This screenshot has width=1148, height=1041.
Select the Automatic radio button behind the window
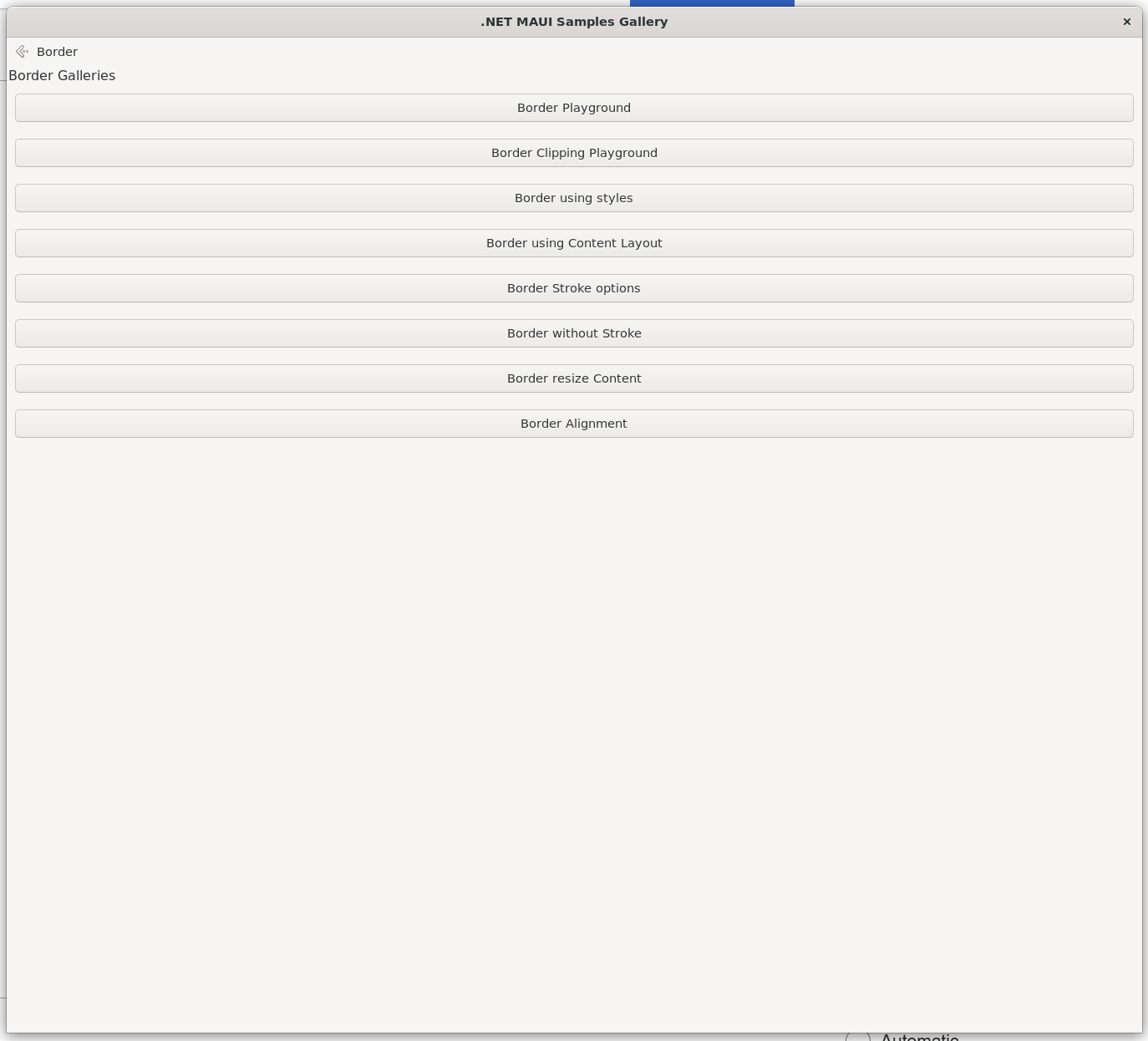click(857, 1038)
